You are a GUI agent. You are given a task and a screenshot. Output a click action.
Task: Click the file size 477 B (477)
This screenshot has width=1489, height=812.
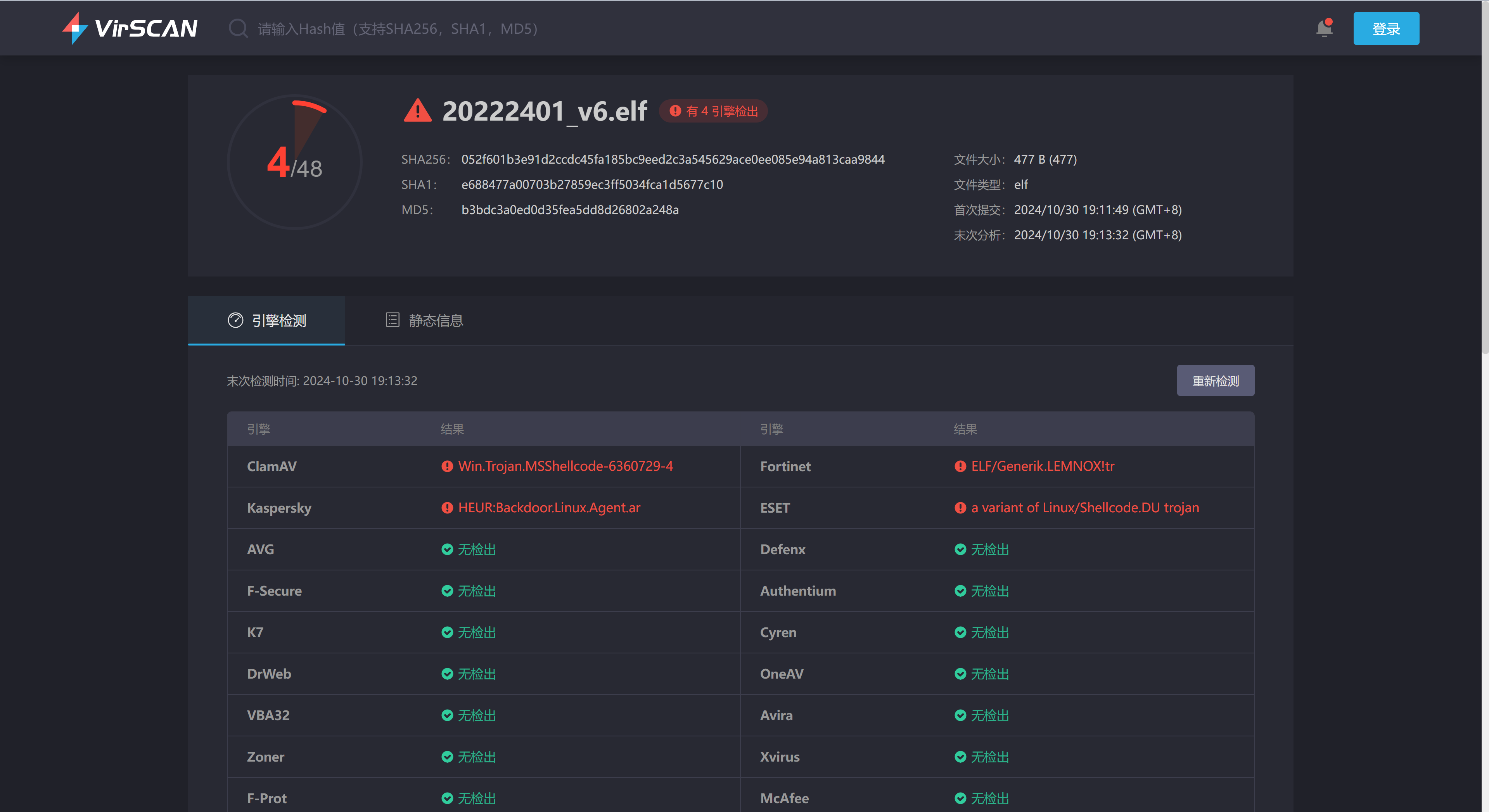click(1045, 159)
